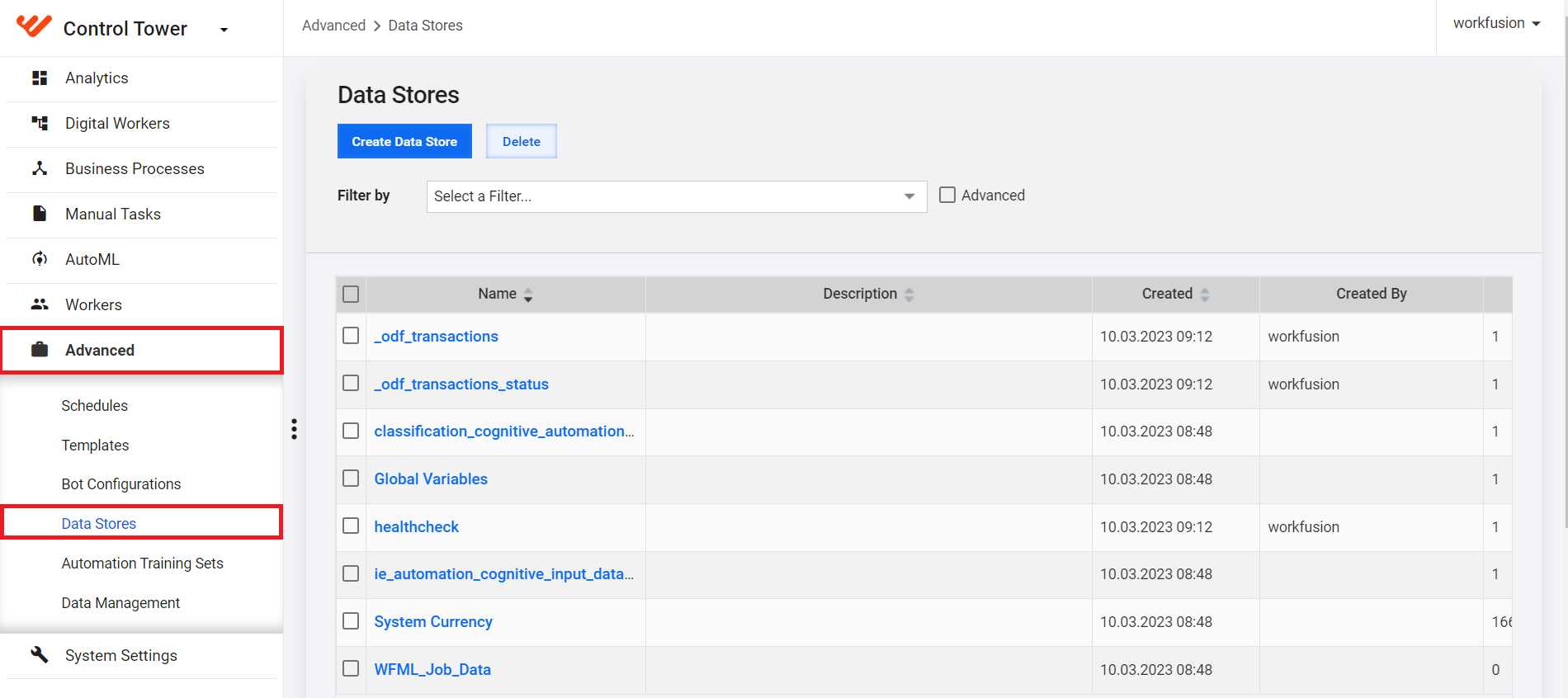Click the Business Processes icon
The height and width of the screenshot is (698, 1568).
tap(39, 168)
